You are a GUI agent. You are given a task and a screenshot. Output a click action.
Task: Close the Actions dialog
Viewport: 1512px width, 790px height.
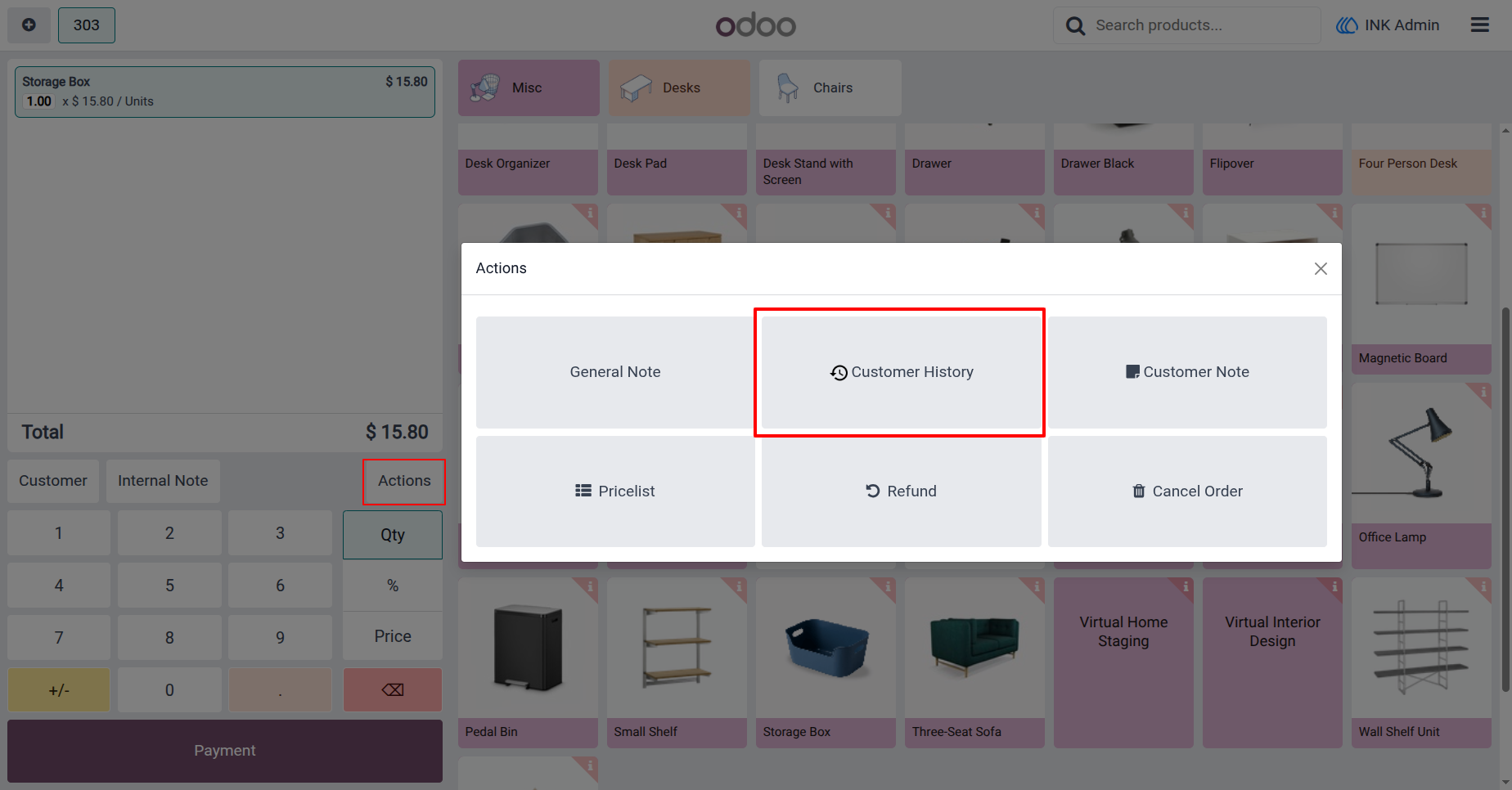[x=1321, y=268]
